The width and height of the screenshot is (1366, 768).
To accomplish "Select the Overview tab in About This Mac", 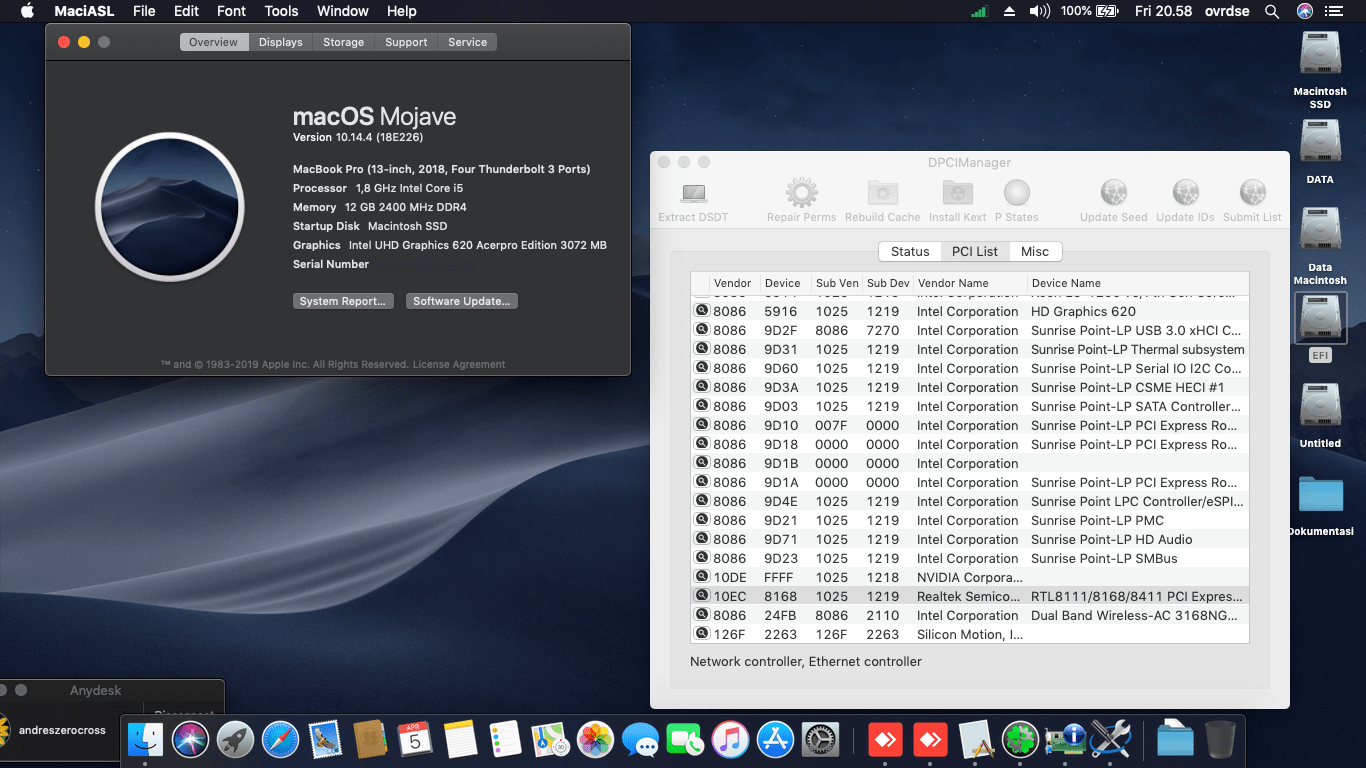I will tap(214, 42).
